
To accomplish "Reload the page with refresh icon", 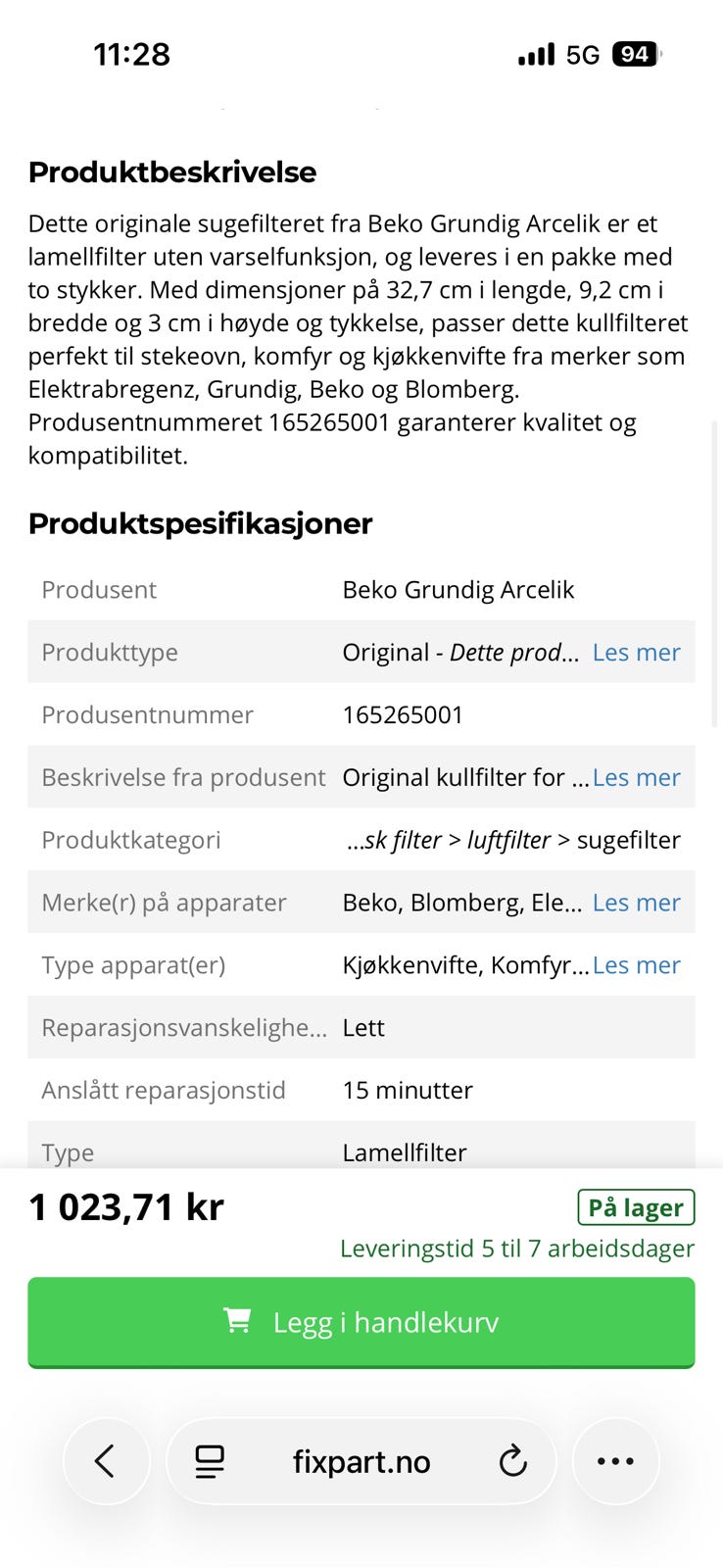I will tap(512, 1461).
